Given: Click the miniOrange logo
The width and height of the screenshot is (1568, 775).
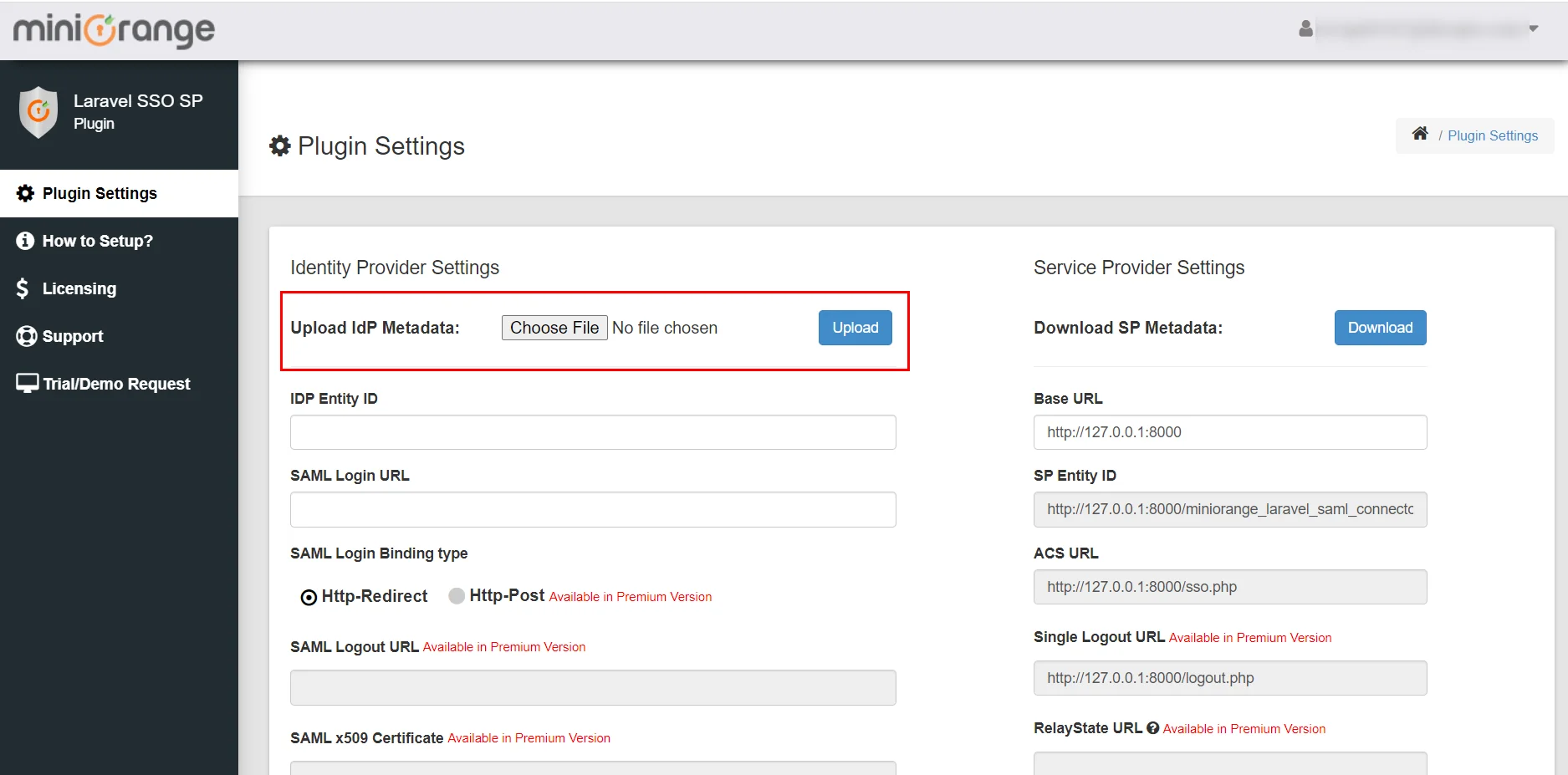Looking at the screenshot, I should pyautogui.click(x=114, y=30).
